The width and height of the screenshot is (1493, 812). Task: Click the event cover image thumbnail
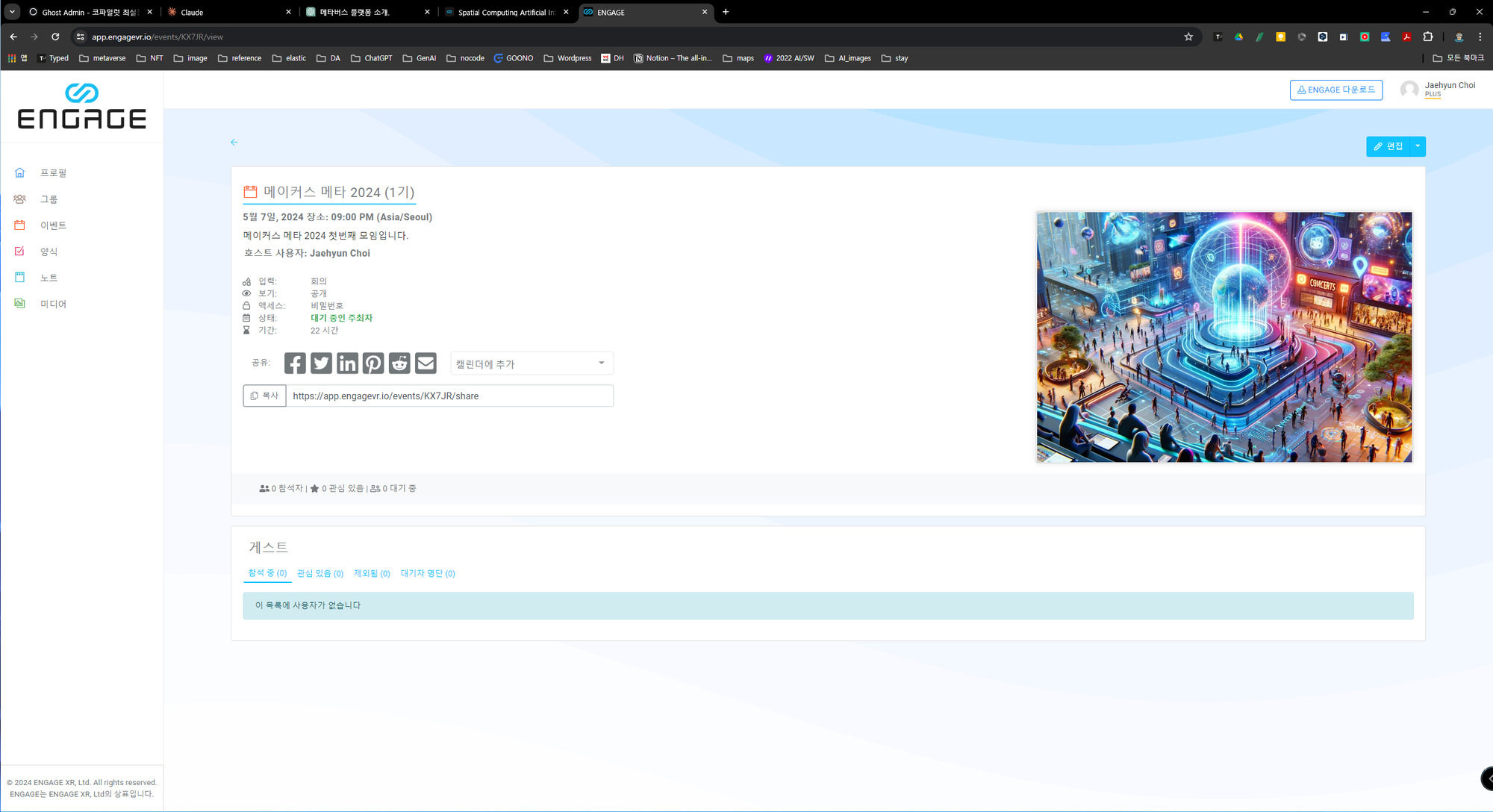click(1224, 337)
